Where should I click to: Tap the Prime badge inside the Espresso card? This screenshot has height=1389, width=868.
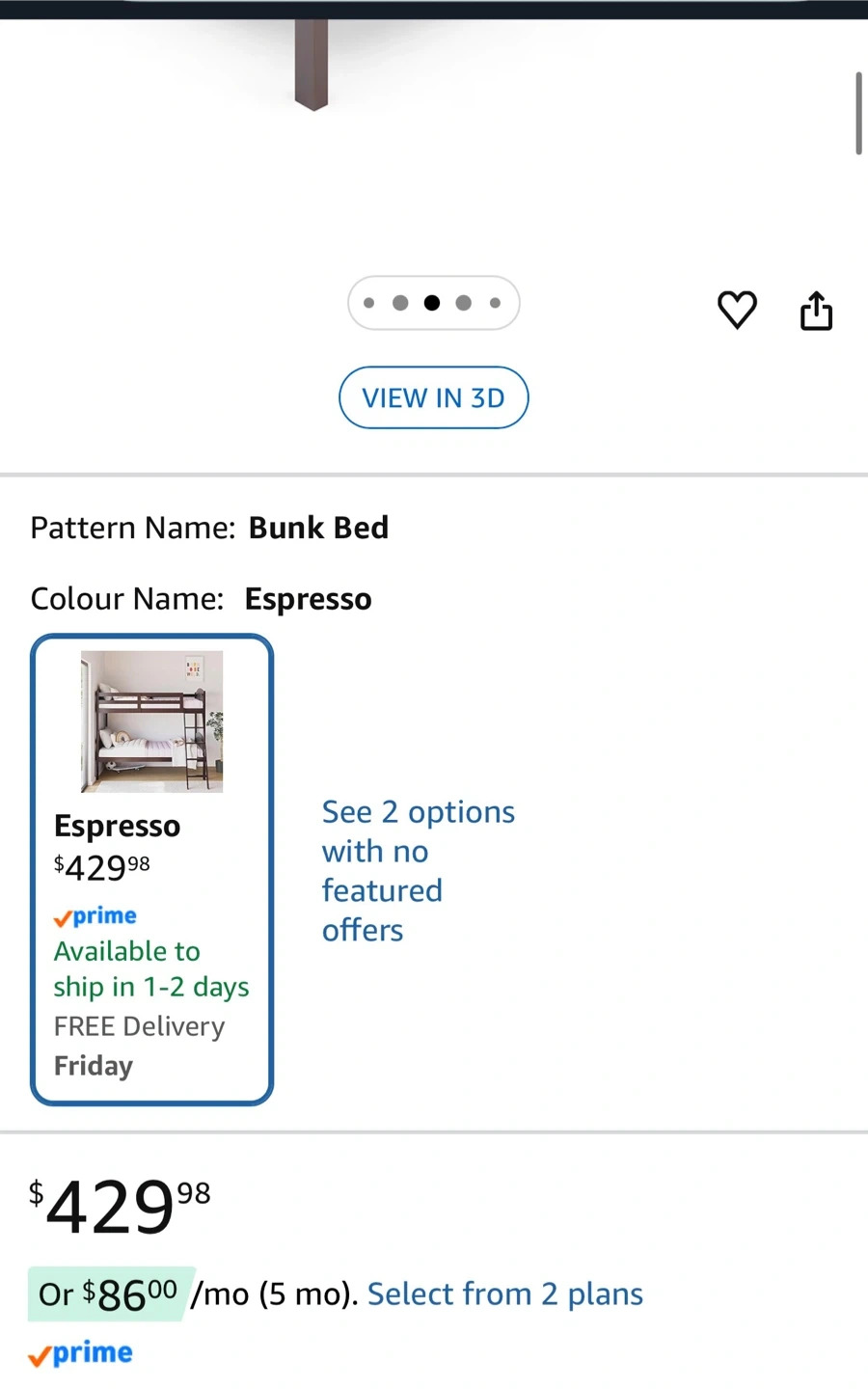(95, 916)
